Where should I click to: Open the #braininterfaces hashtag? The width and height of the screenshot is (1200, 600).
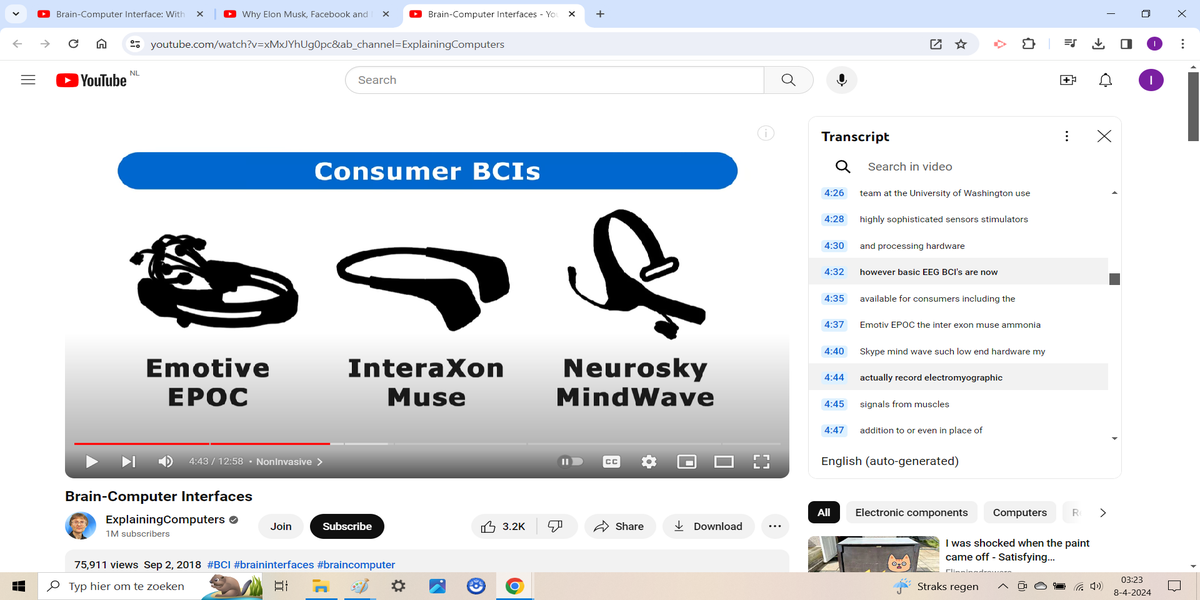273,565
